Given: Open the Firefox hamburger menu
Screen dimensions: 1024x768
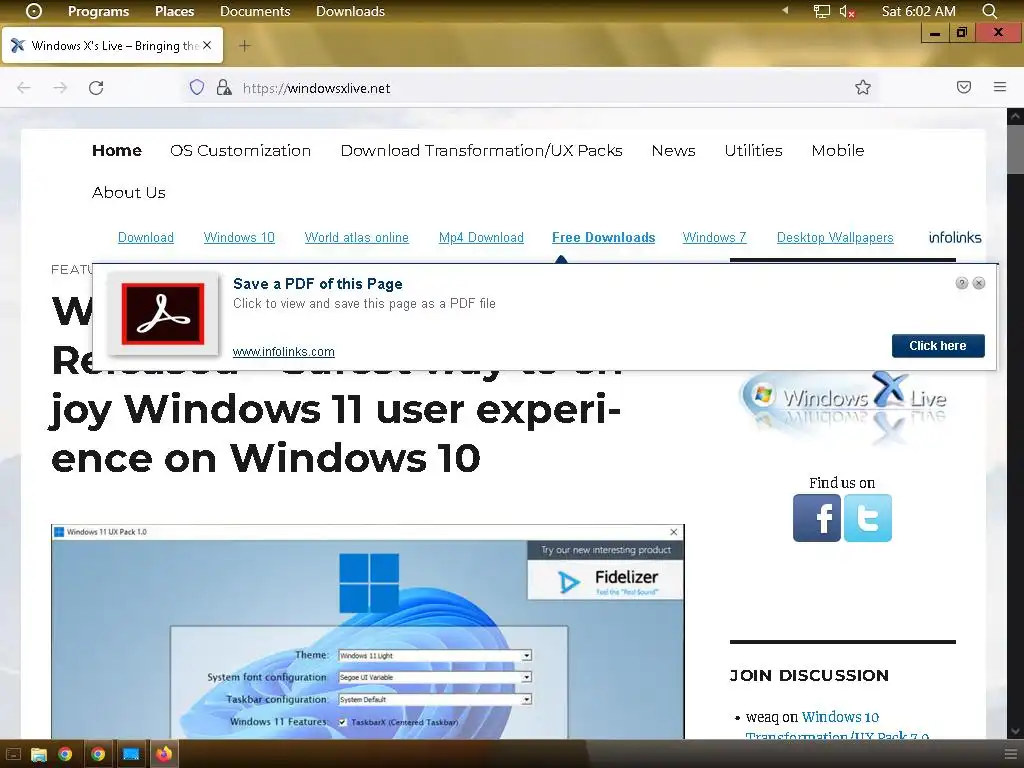Looking at the screenshot, I should tap(1000, 87).
